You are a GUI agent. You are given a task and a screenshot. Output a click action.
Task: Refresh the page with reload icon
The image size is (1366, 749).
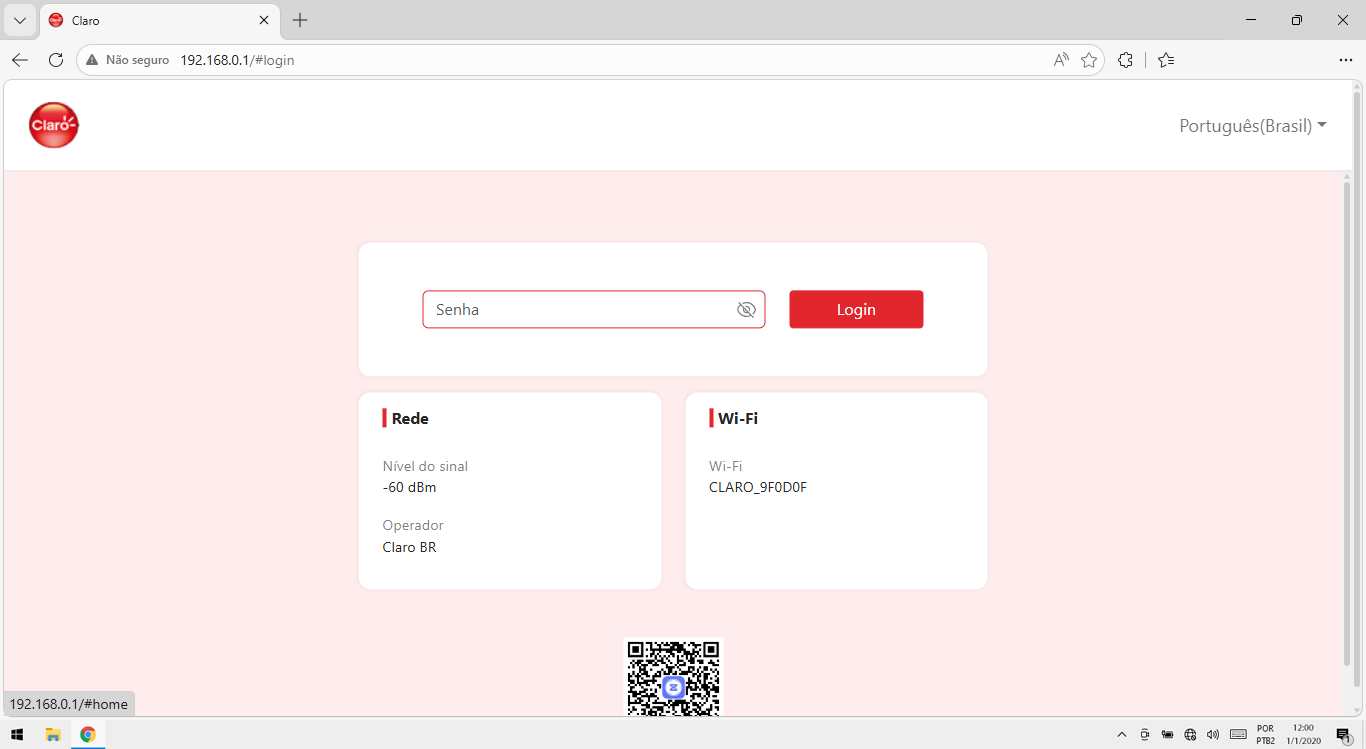[x=56, y=60]
